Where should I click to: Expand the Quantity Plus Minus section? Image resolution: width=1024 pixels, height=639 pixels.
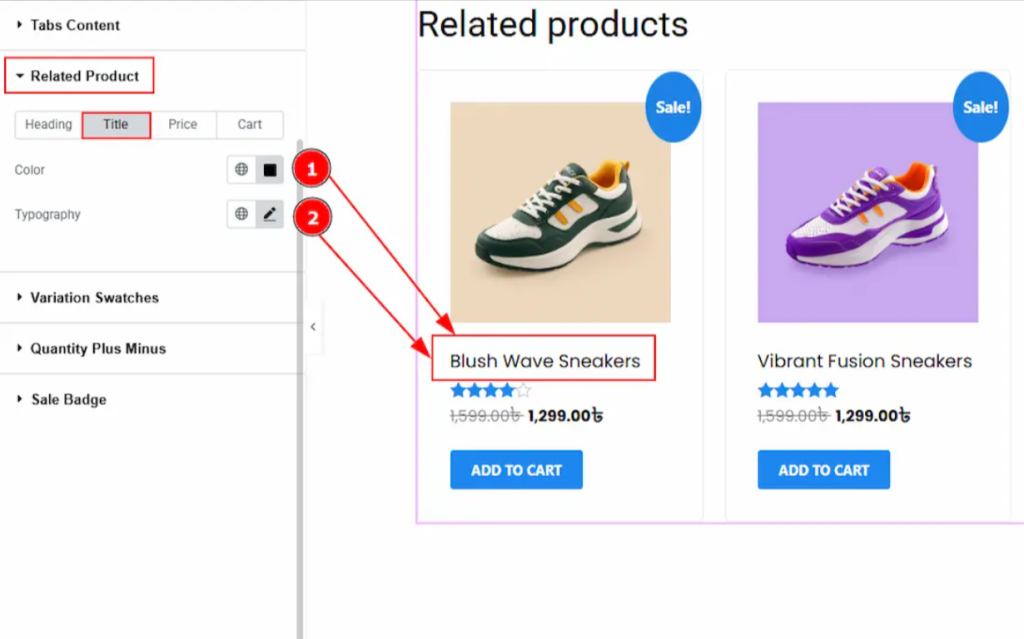pos(98,349)
